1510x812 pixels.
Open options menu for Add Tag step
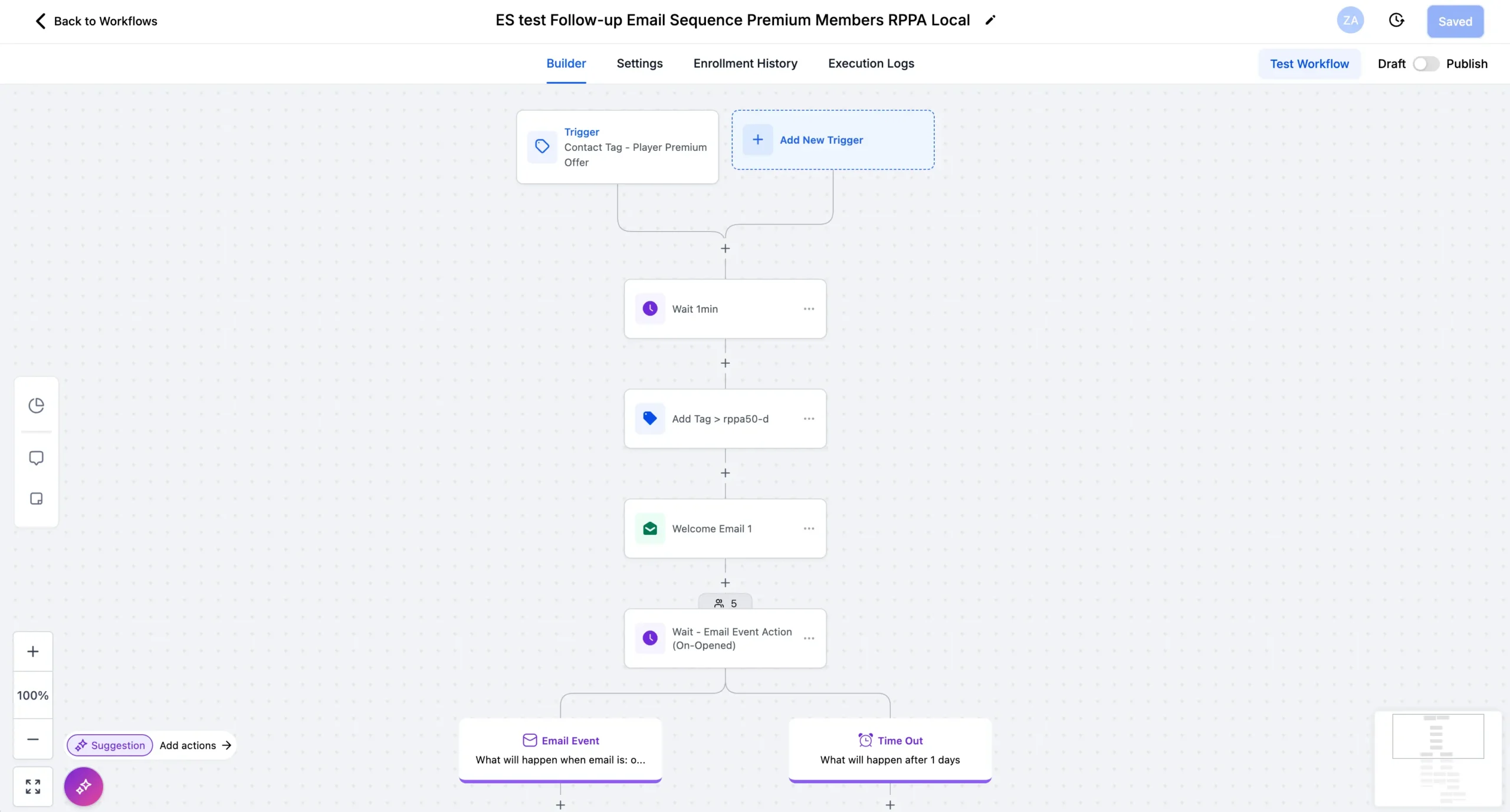[809, 419]
